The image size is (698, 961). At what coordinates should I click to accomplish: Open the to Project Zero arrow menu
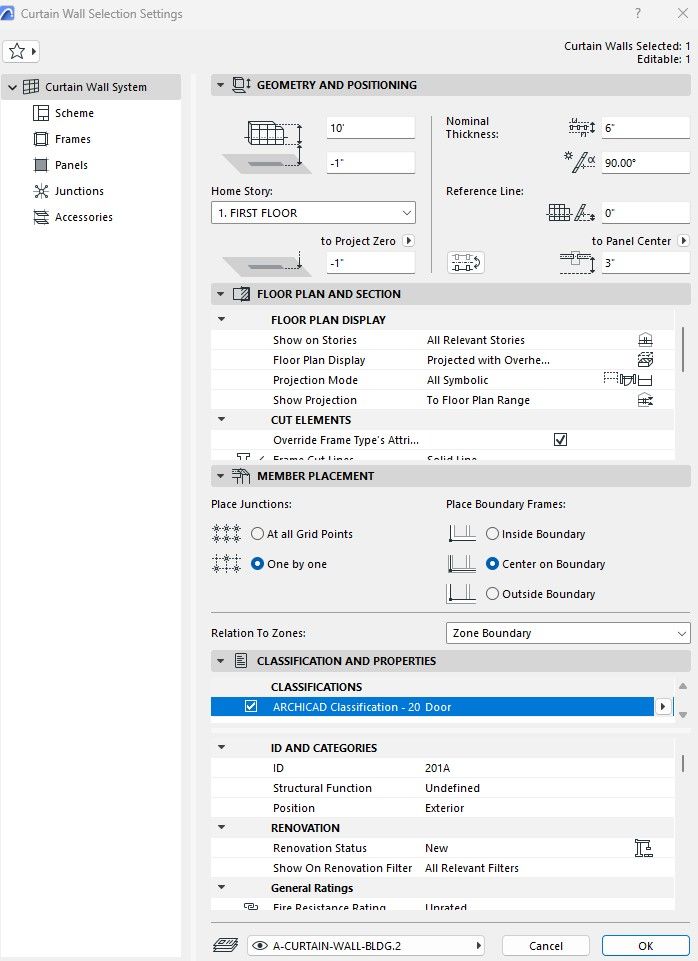(408, 241)
